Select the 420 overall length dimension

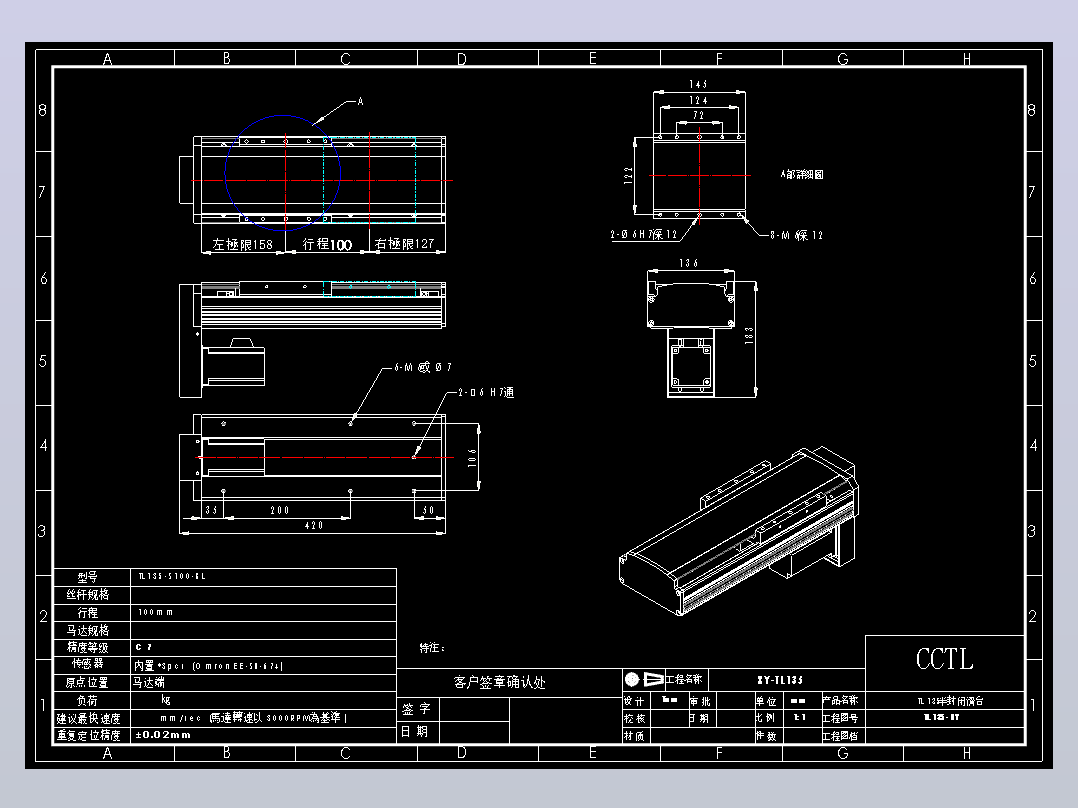314,525
